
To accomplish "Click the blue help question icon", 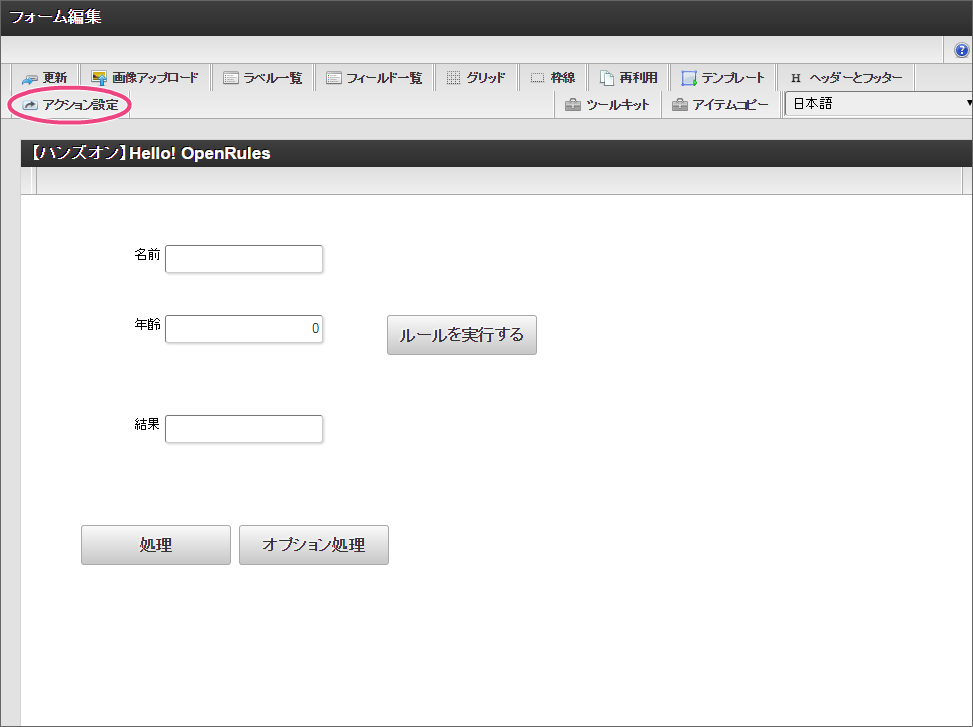I will [962, 50].
